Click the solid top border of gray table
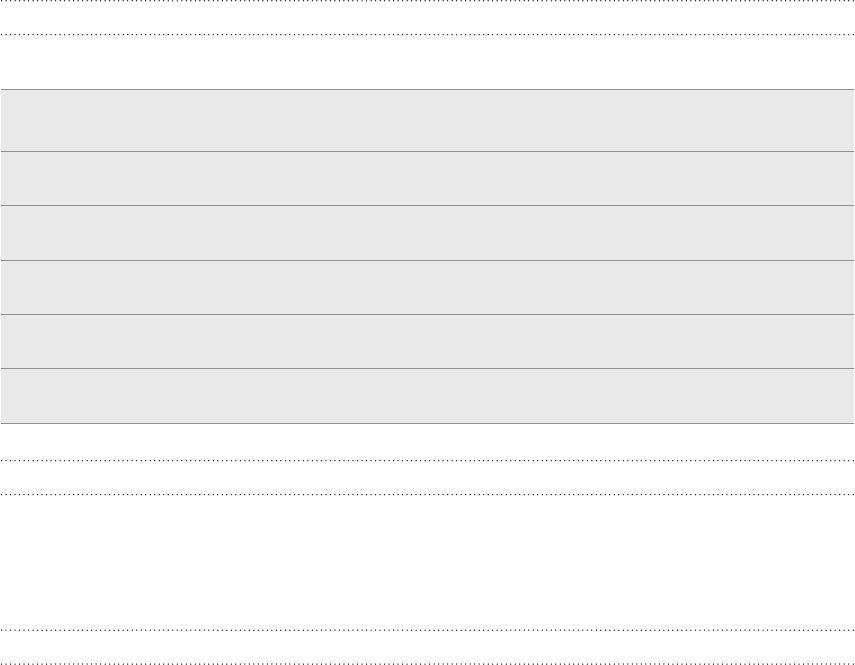855x665 pixels. 428,89
